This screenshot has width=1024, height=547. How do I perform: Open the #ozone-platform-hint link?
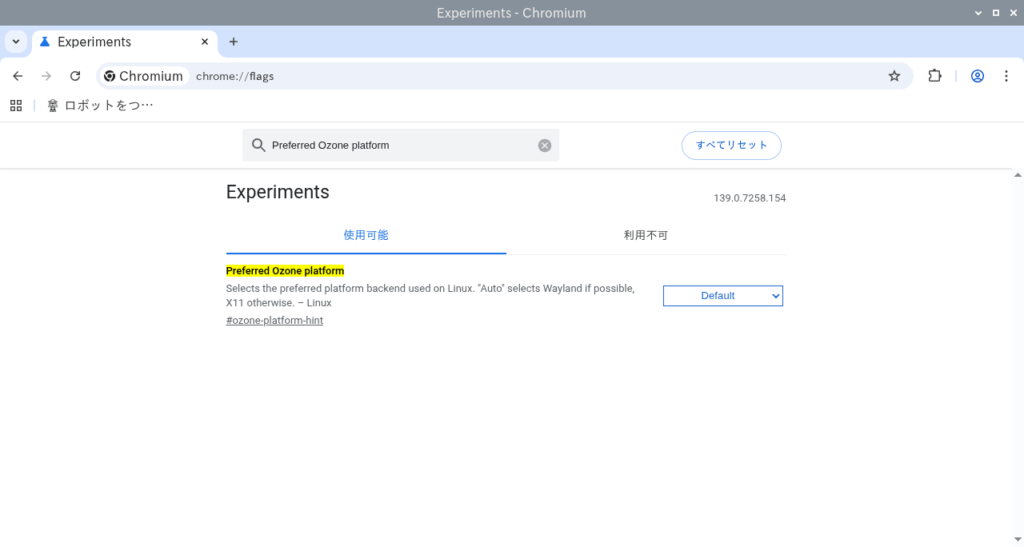pos(274,320)
